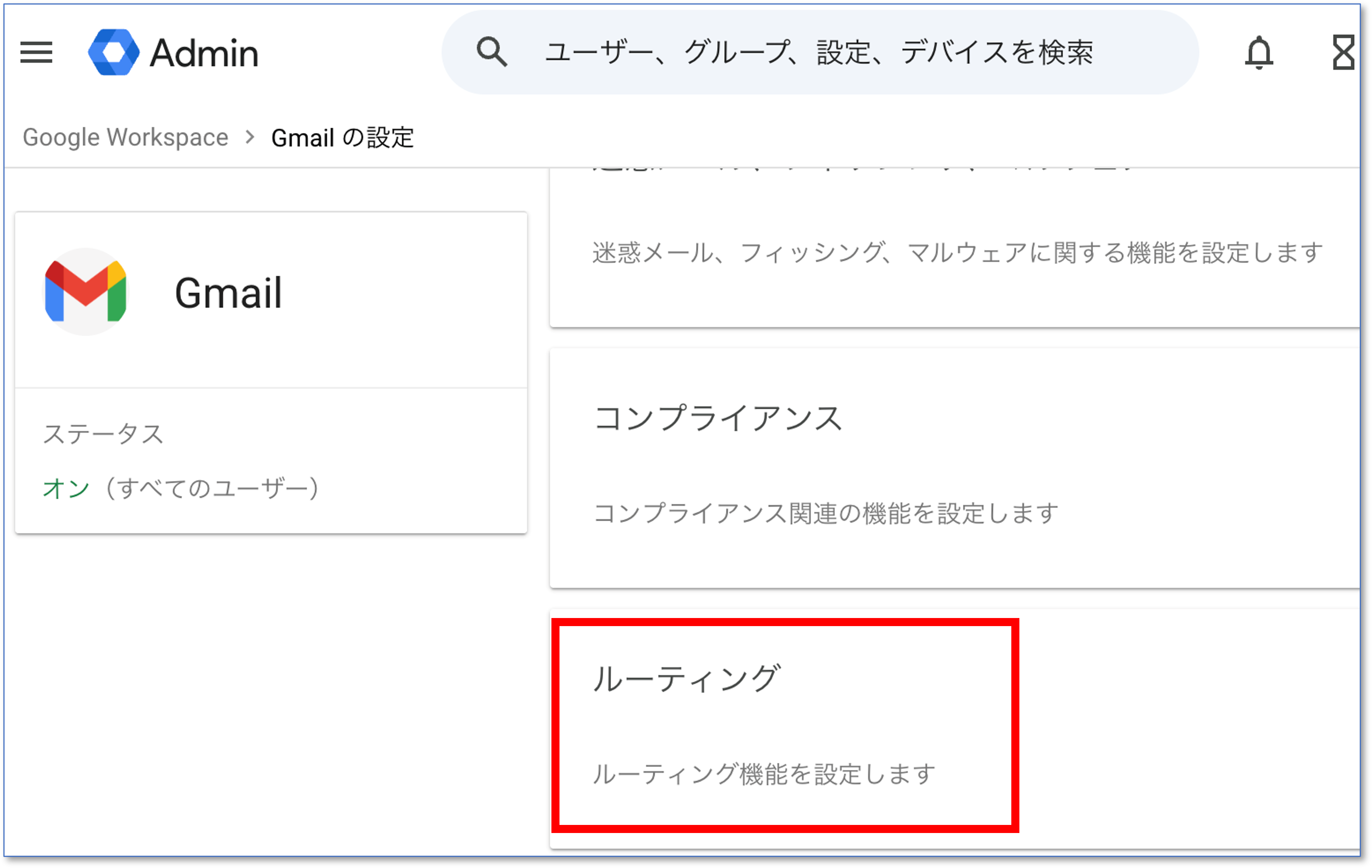Viewport: 1372px width, 868px height.
Task: Click the 'ルーティング機能を設定します' description
Action: tap(764, 775)
